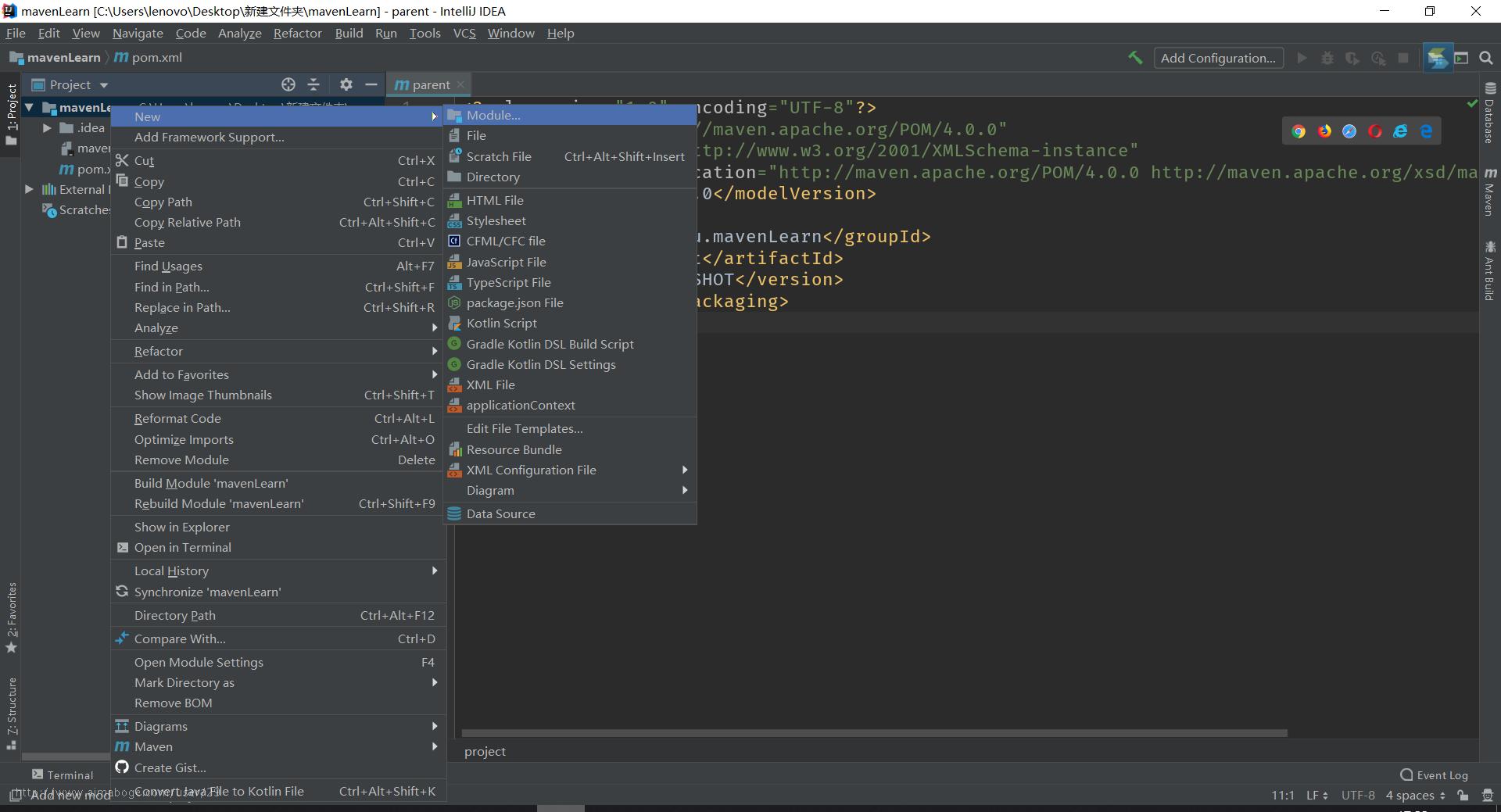Open in Safari browser icon

(x=1349, y=131)
